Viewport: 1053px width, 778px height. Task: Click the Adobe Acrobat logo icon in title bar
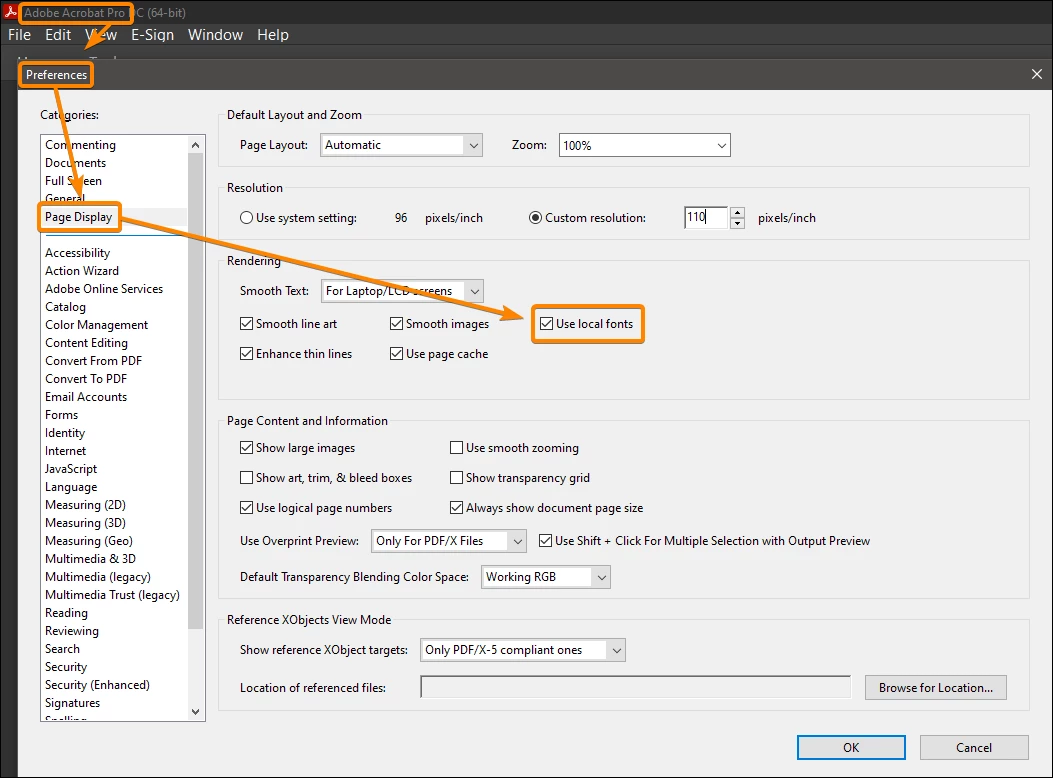pyautogui.click(x=10, y=11)
